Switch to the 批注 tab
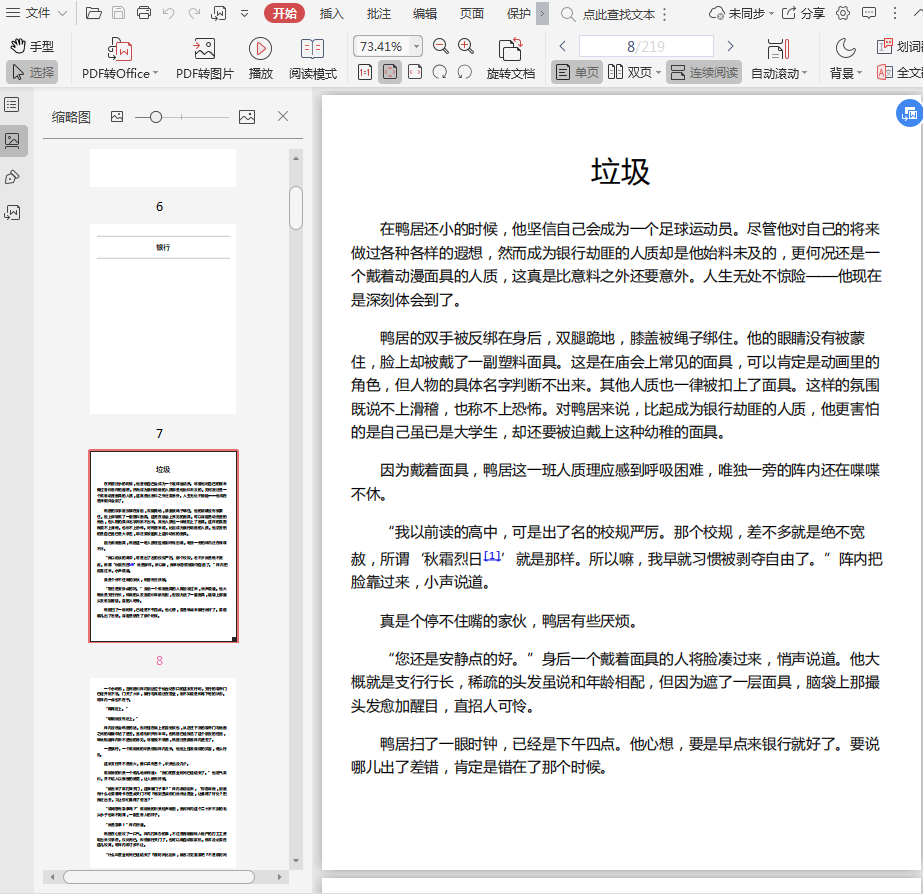This screenshot has width=923, height=894. [x=379, y=14]
